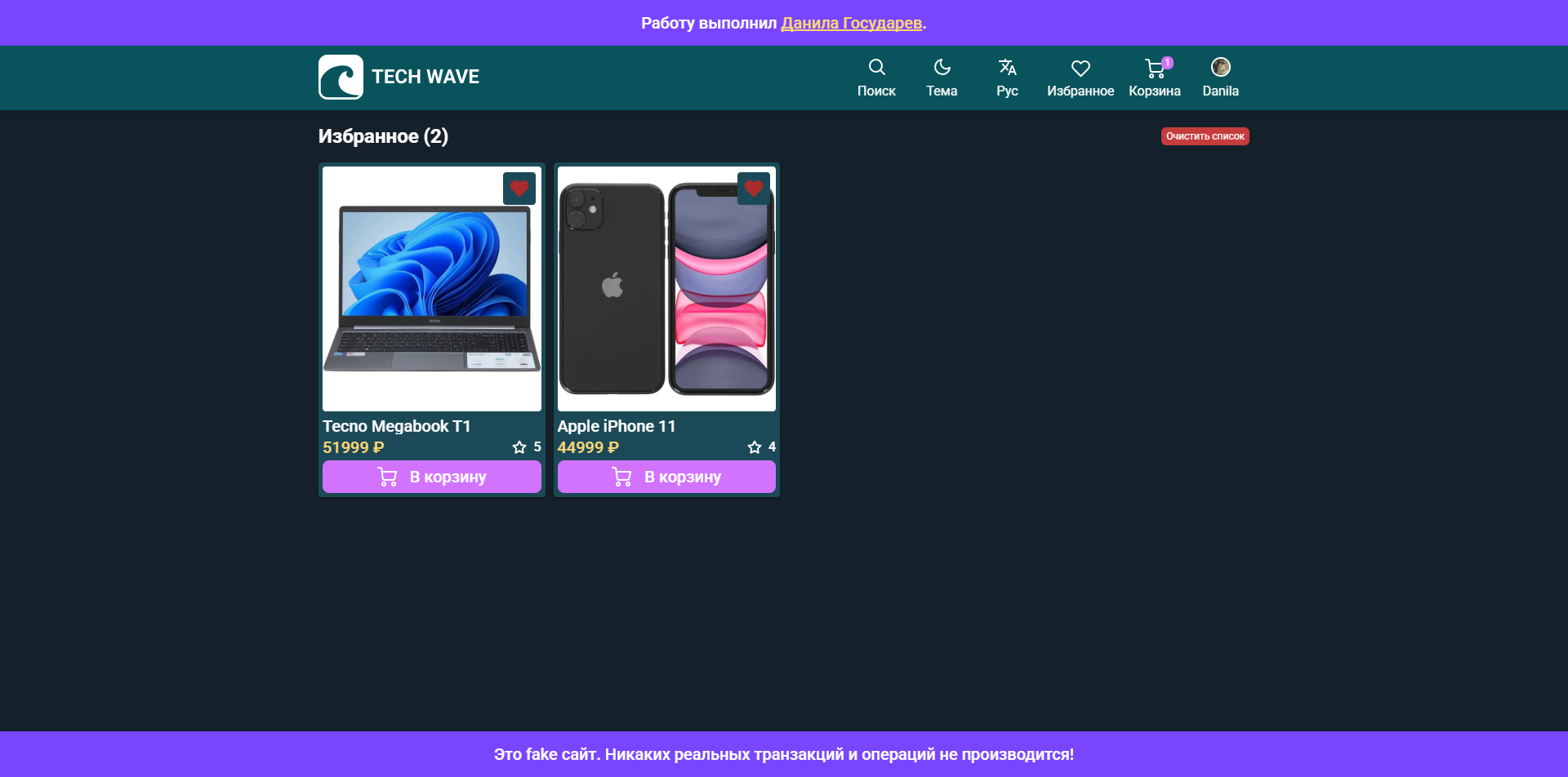This screenshot has width=1568, height=777.
Task: Click the TECH WAVE brand name text
Action: (x=425, y=77)
